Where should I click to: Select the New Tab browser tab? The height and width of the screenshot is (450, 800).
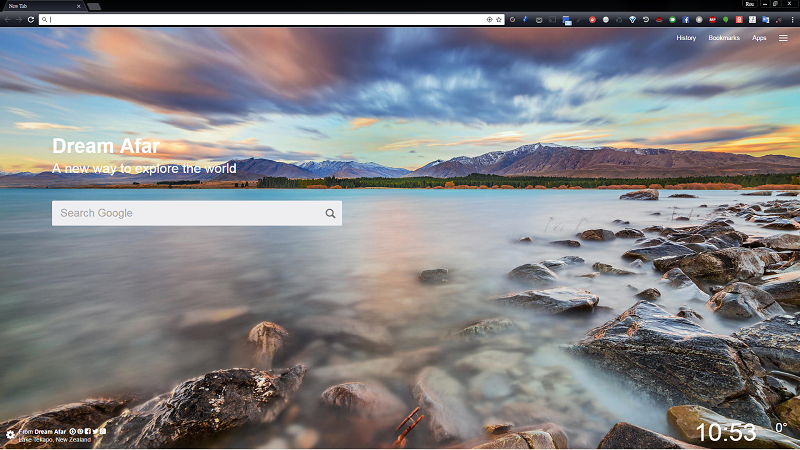tap(40, 6)
